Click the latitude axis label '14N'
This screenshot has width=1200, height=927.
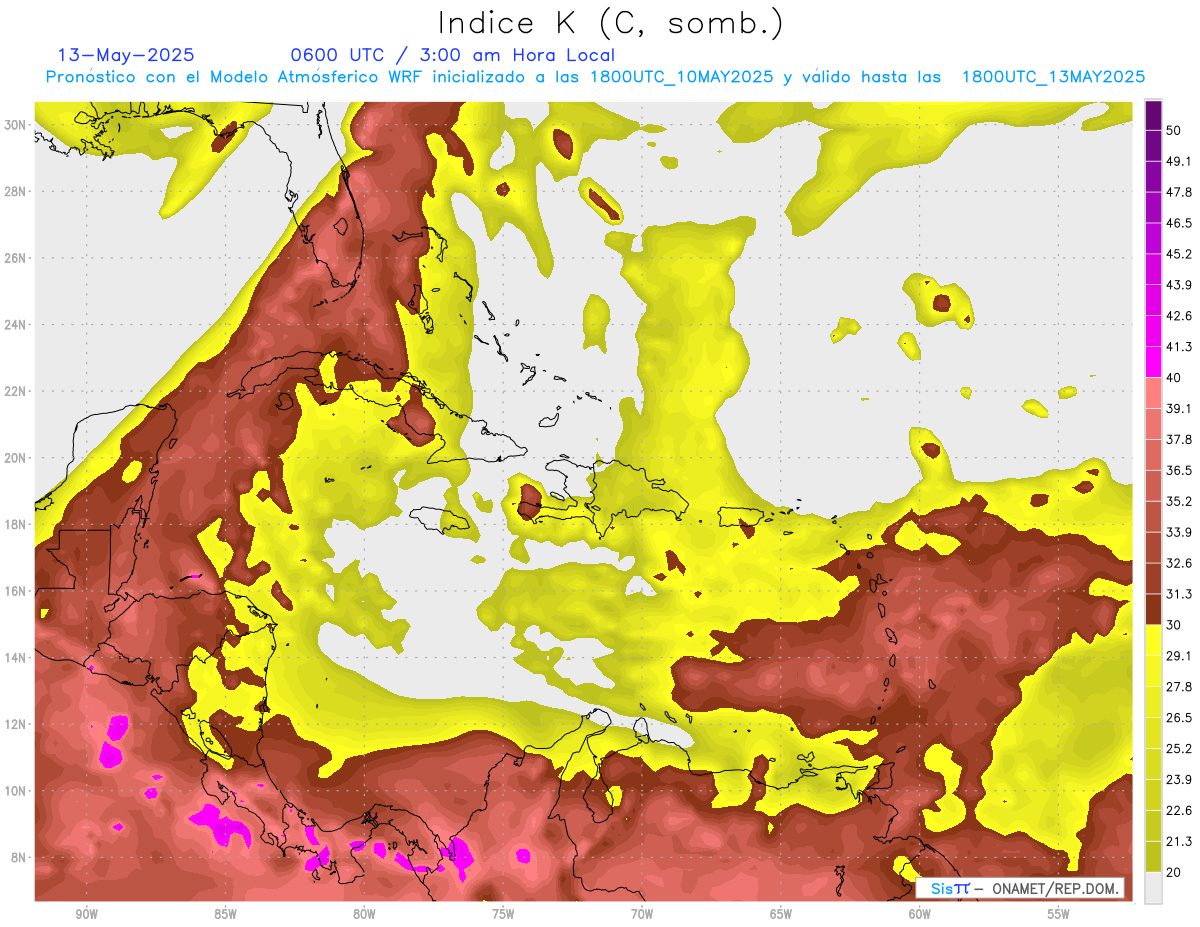(x=15, y=658)
